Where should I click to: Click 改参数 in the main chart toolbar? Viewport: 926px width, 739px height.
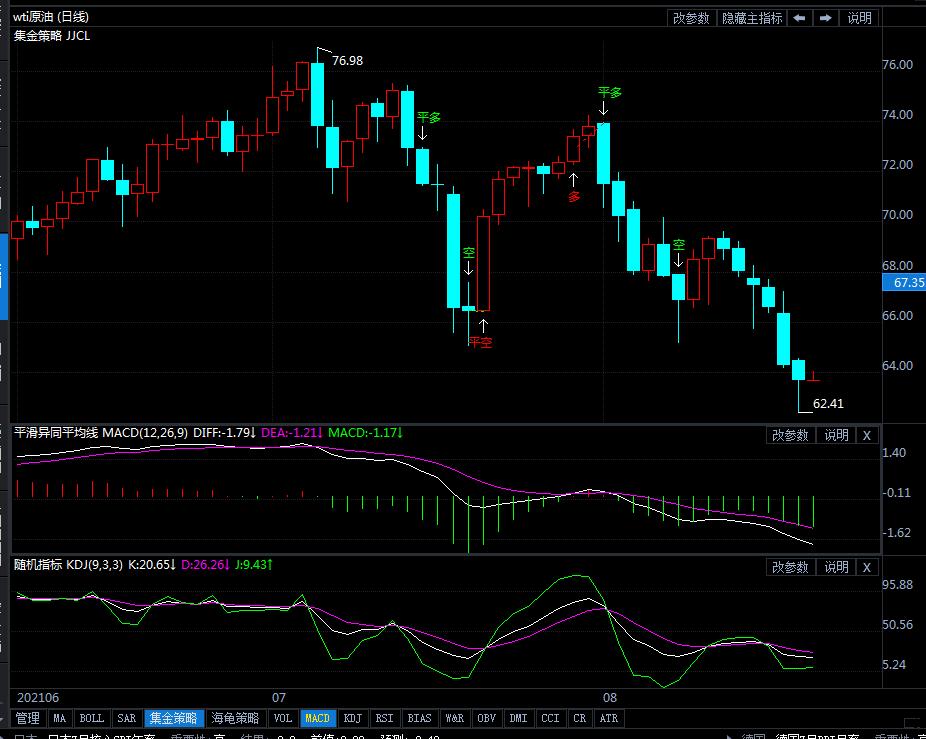691,18
